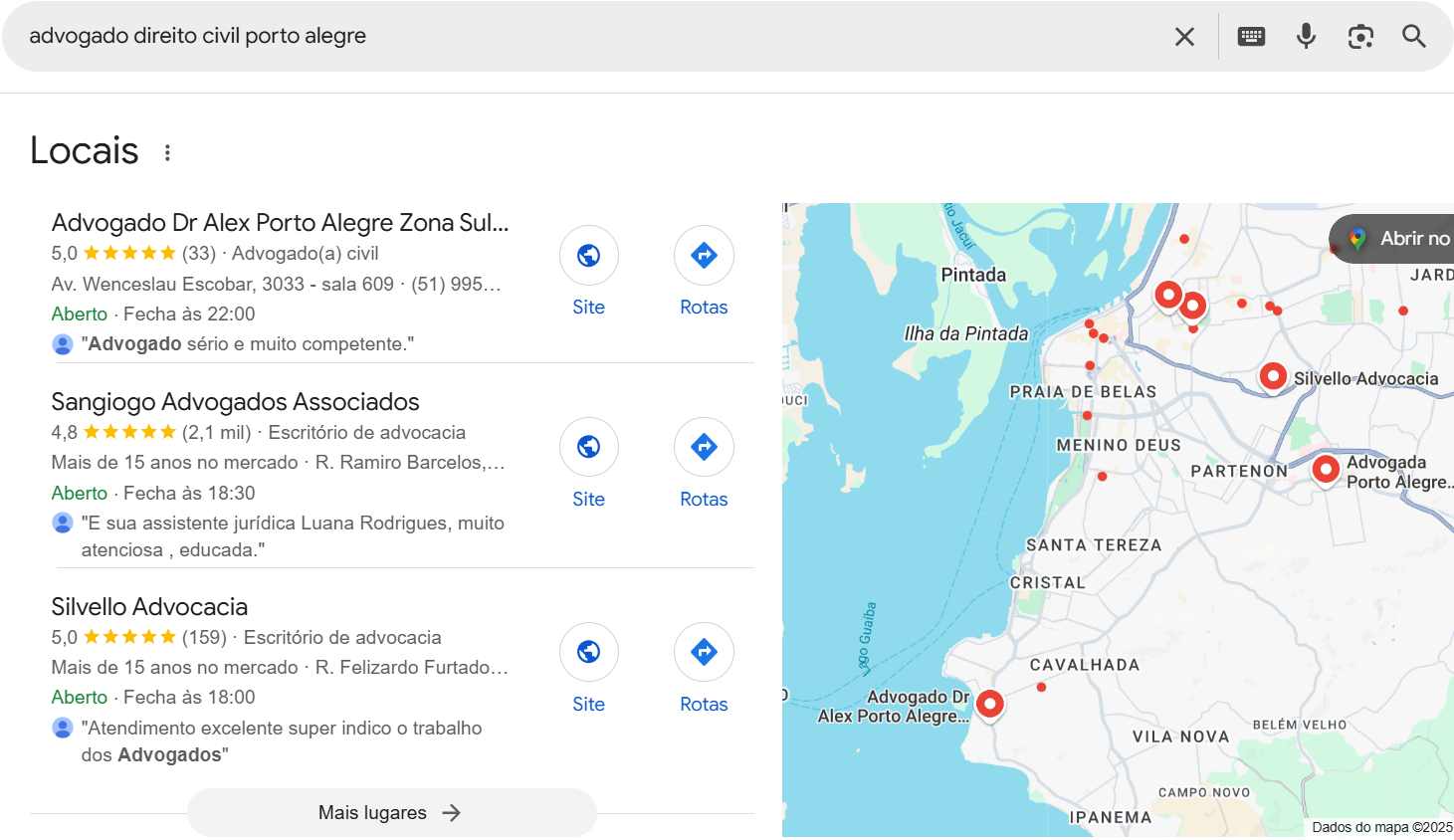Click Abrir no Maps button on map
Viewport: 1454px width, 840px height.
[x=1393, y=239]
